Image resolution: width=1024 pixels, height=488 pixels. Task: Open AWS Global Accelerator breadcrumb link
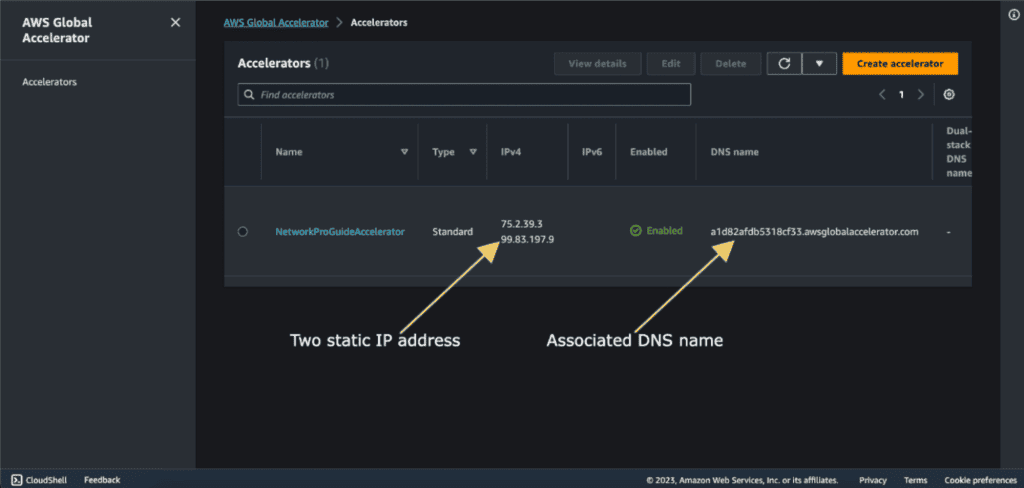(x=276, y=22)
